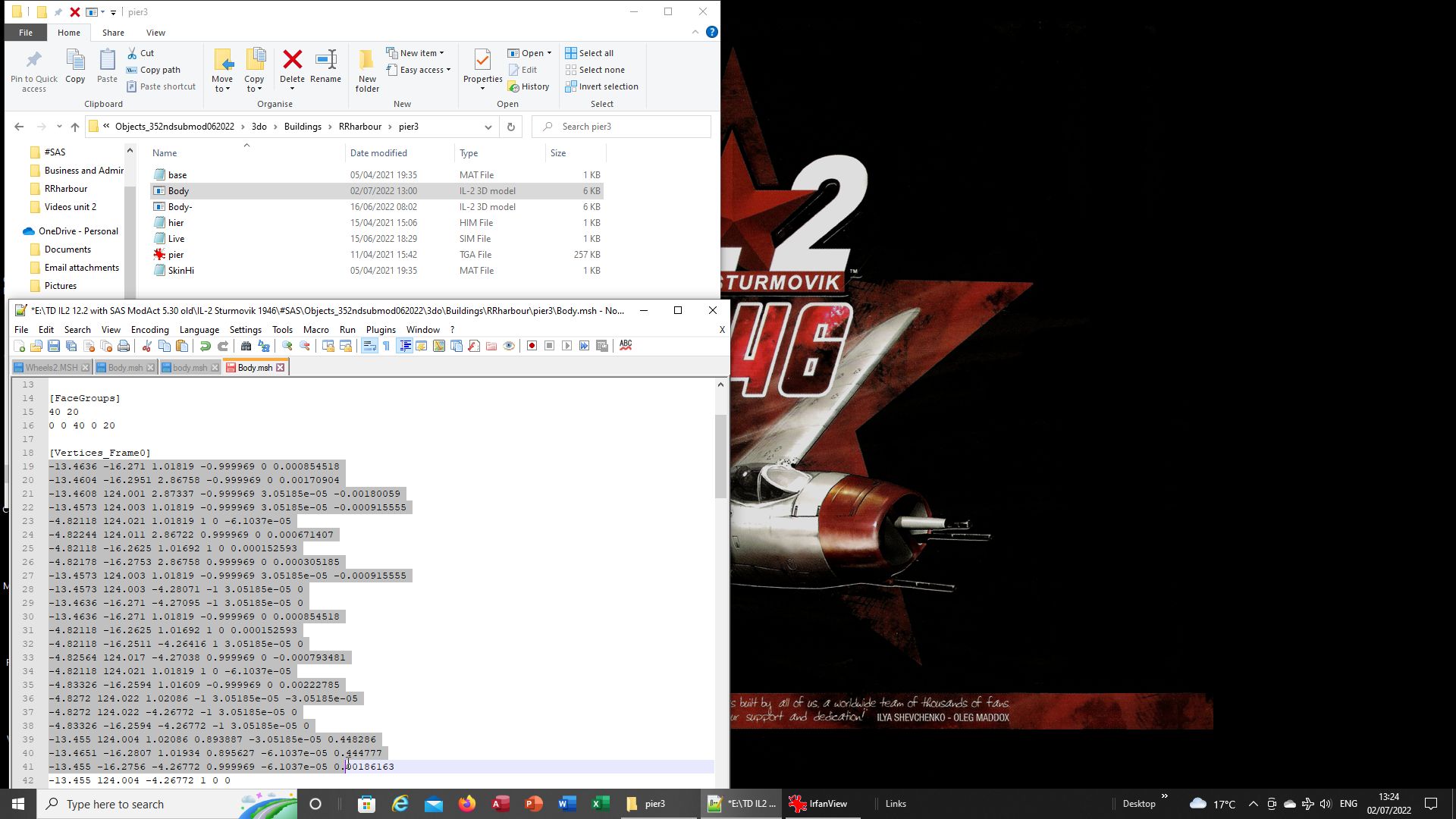Screen dimensions: 1456x819
Task: Open the address bar history dropdown
Action: coord(488,127)
